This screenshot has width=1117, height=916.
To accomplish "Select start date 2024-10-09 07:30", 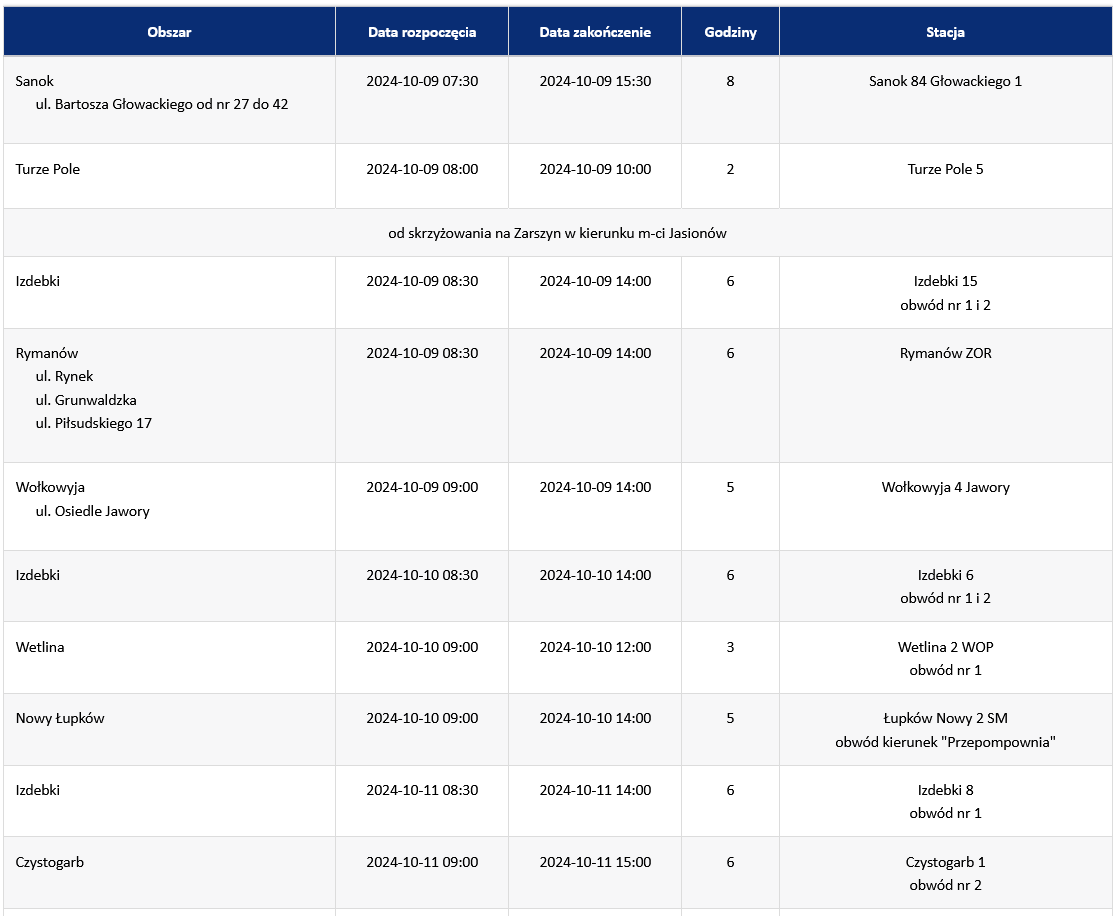I will coord(422,81).
